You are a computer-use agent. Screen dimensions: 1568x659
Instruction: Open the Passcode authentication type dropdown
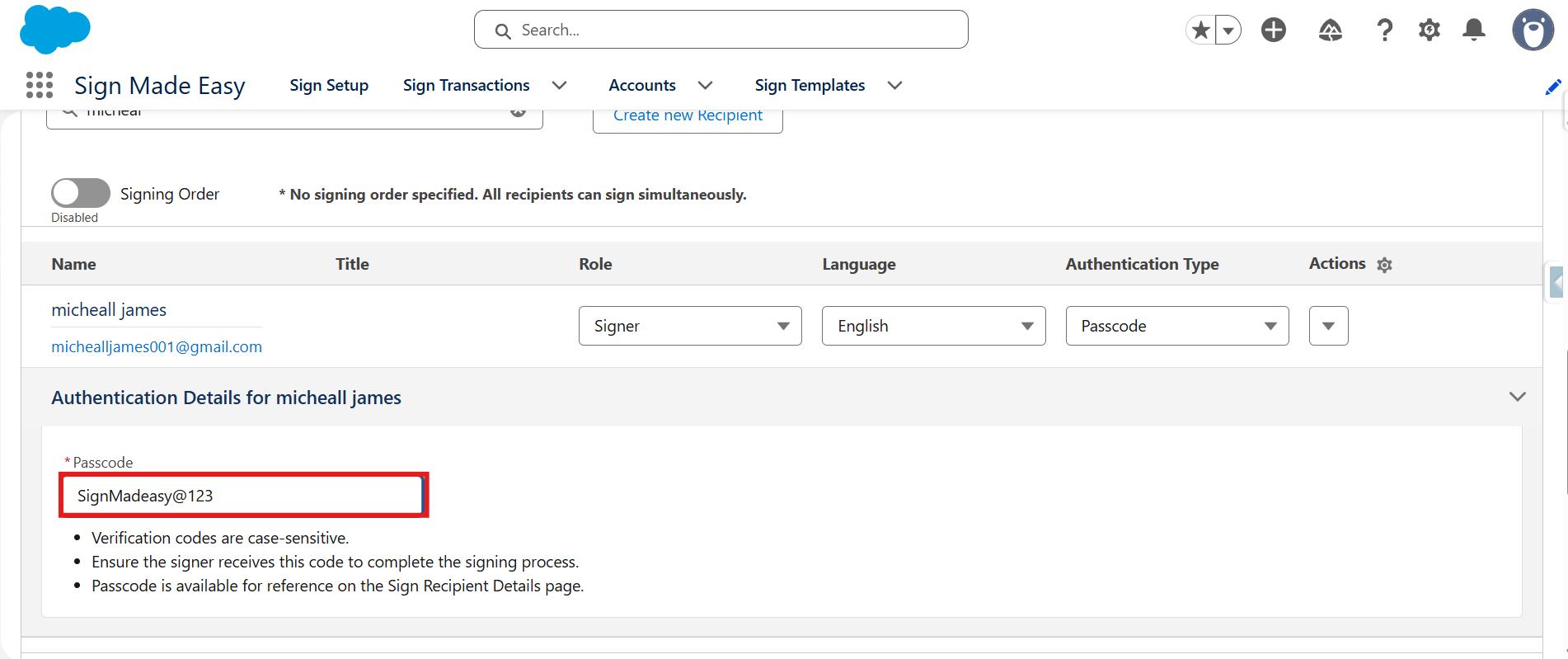coord(1177,326)
